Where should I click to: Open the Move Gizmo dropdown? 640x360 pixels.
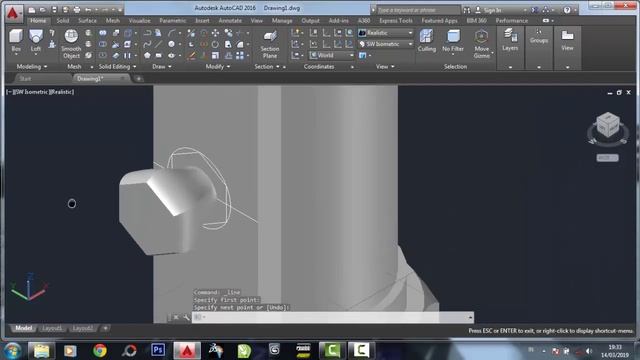tap(482, 44)
